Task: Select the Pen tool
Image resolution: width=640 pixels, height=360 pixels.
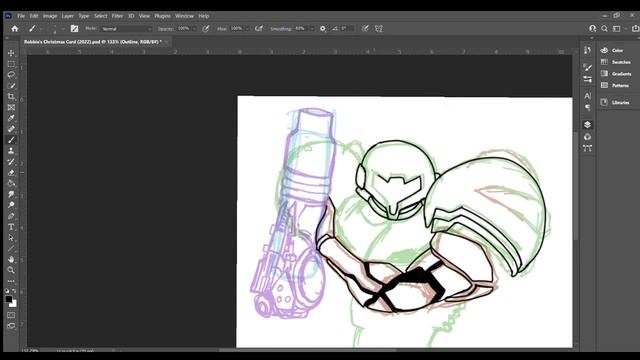Action: click(11, 216)
